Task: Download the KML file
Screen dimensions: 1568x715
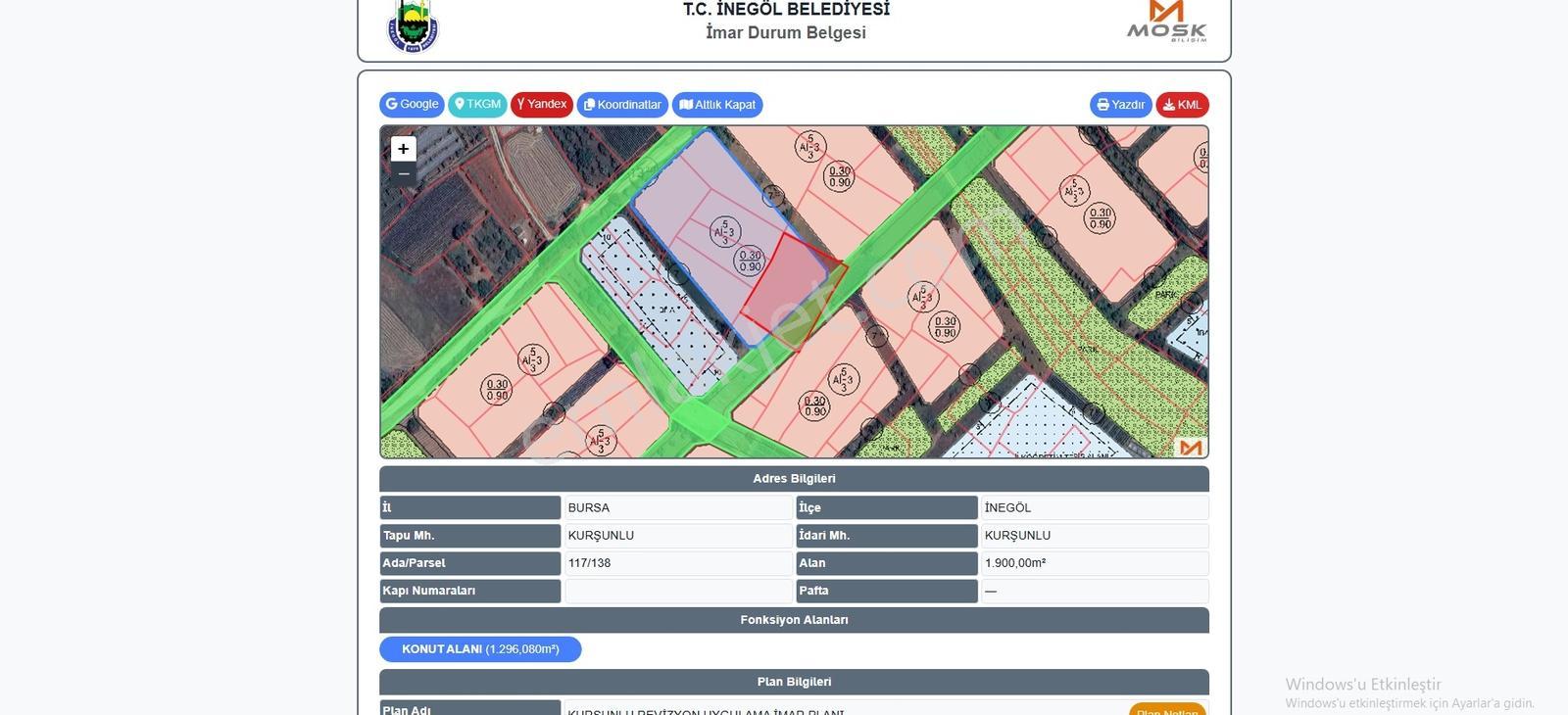Action: coord(1182,105)
